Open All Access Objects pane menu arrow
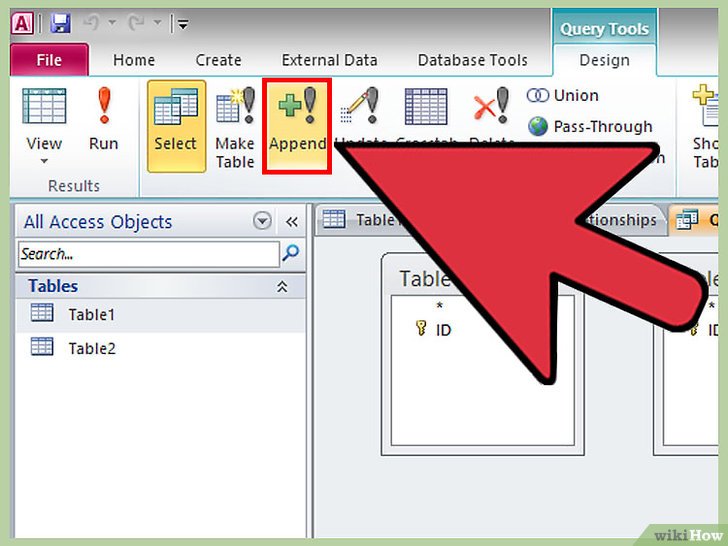Image resolution: width=728 pixels, height=546 pixels. pos(262,221)
